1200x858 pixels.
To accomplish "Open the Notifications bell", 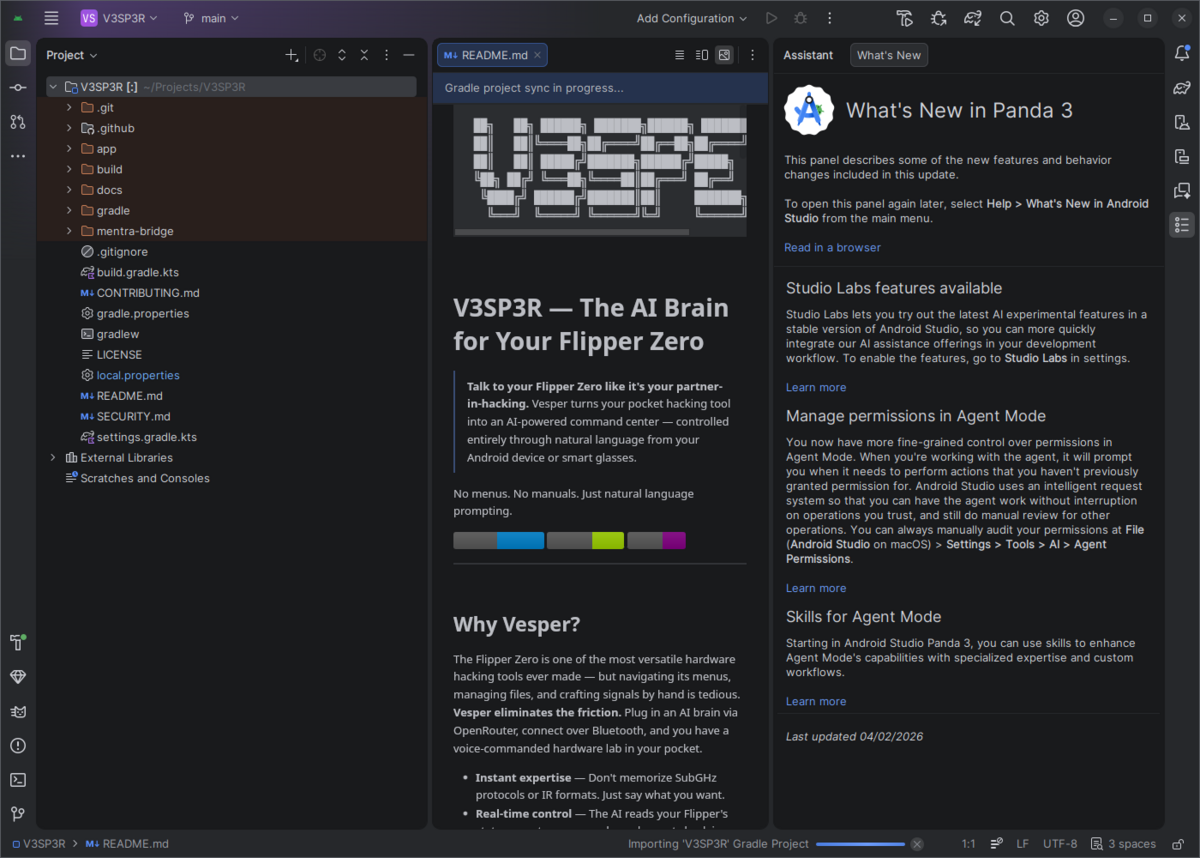I will [1182, 54].
